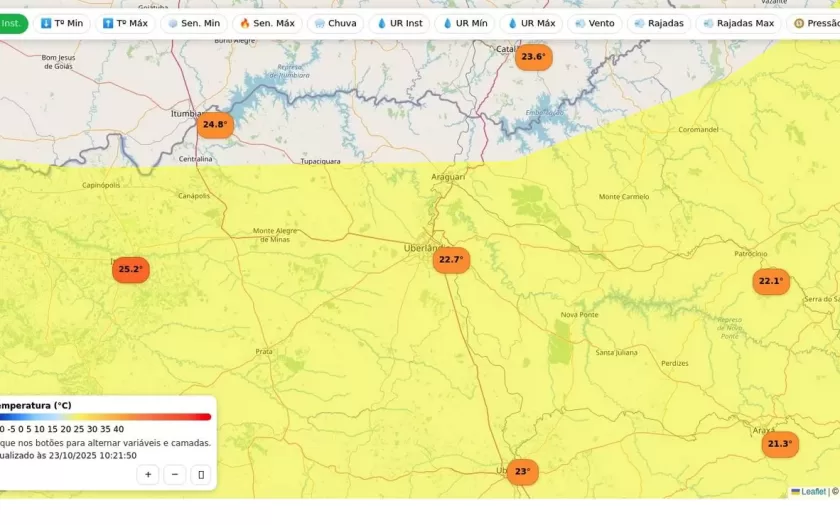Click the temperature color gradient legend bar
Screen dimensions: 840x525
105,417
